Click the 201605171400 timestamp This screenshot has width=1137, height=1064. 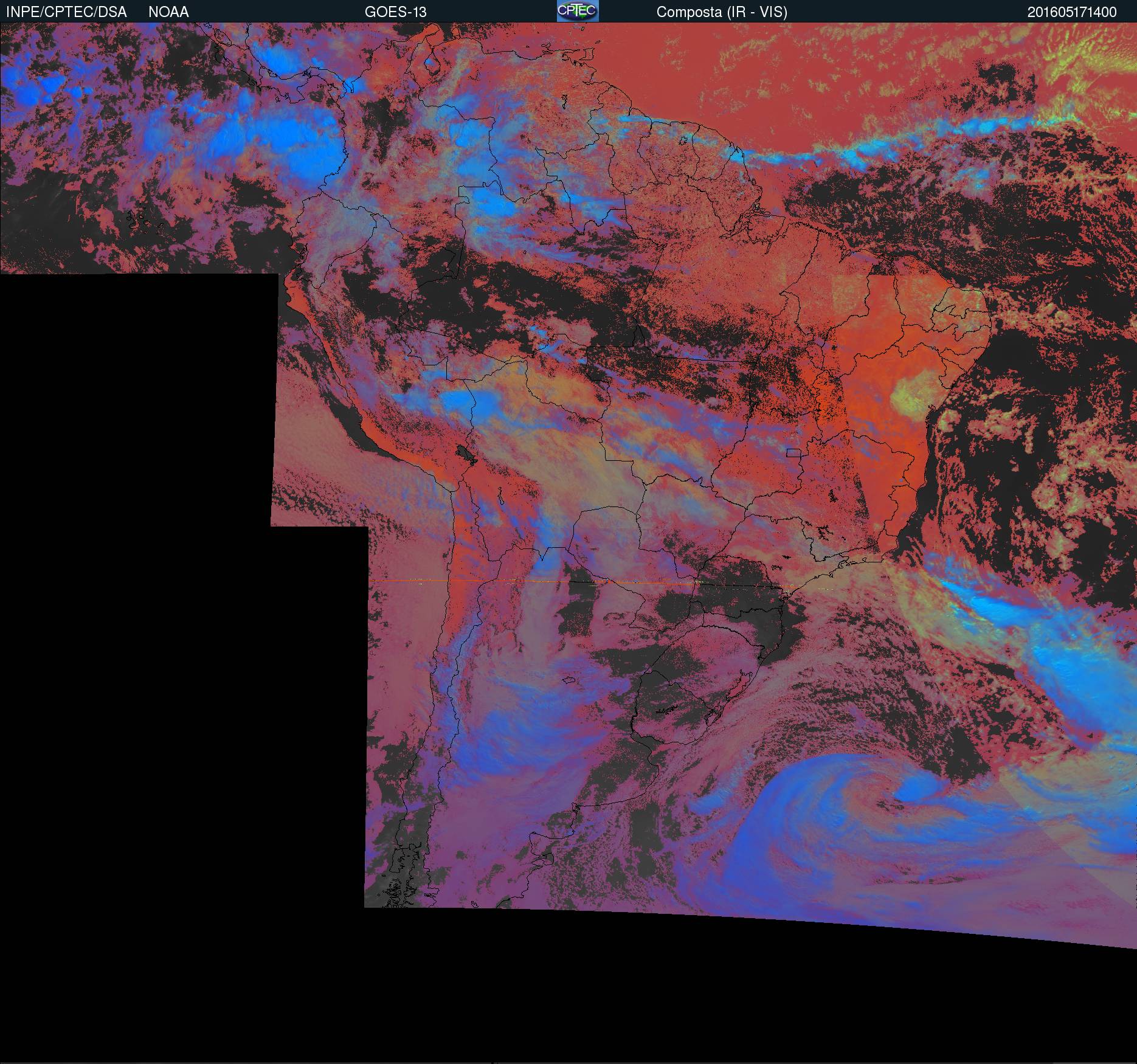tap(1072, 12)
